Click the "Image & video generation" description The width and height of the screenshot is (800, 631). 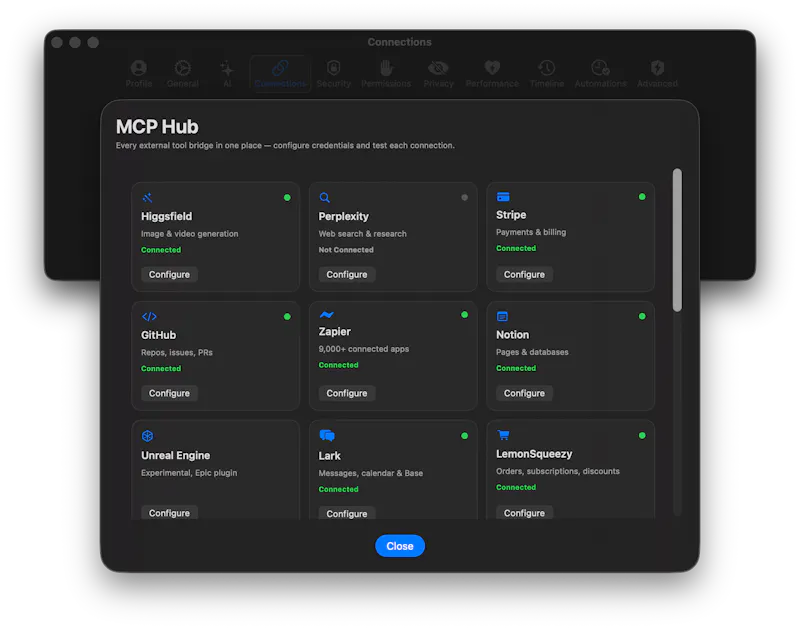click(189, 234)
